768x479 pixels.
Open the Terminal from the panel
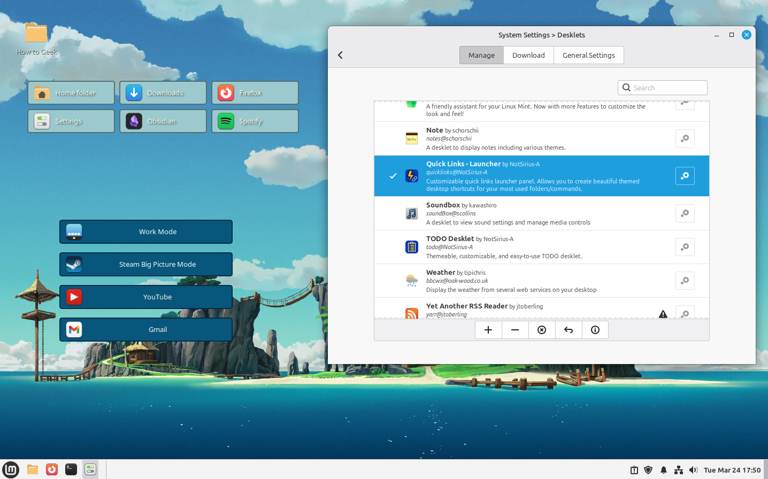[x=71, y=470]
